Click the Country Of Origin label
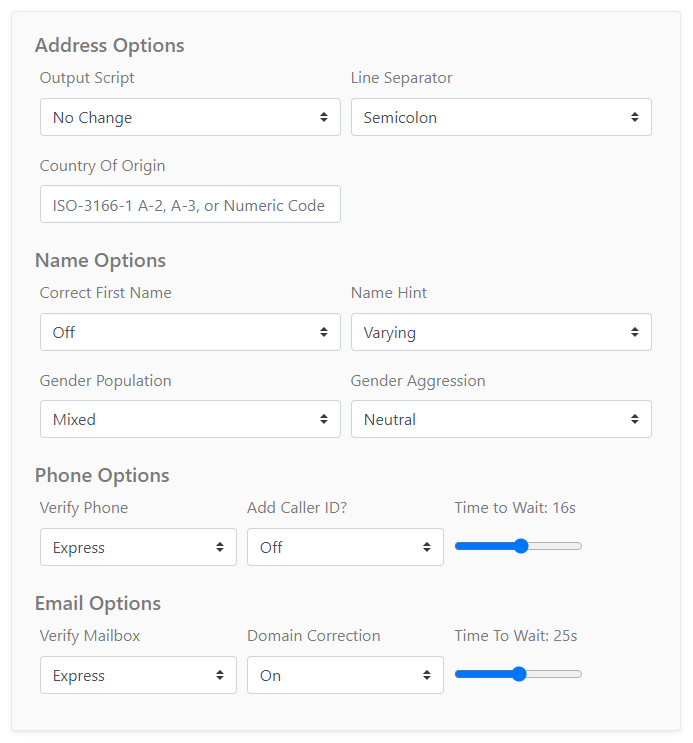The height and width of the screenshot is (743, 693). pos(102,166)
